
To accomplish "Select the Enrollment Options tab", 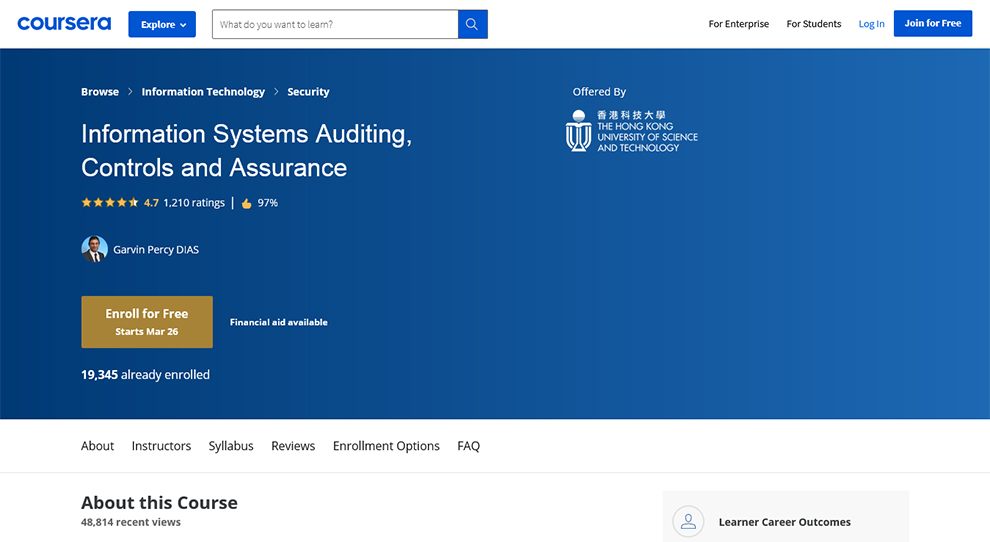I will point(386,446).
